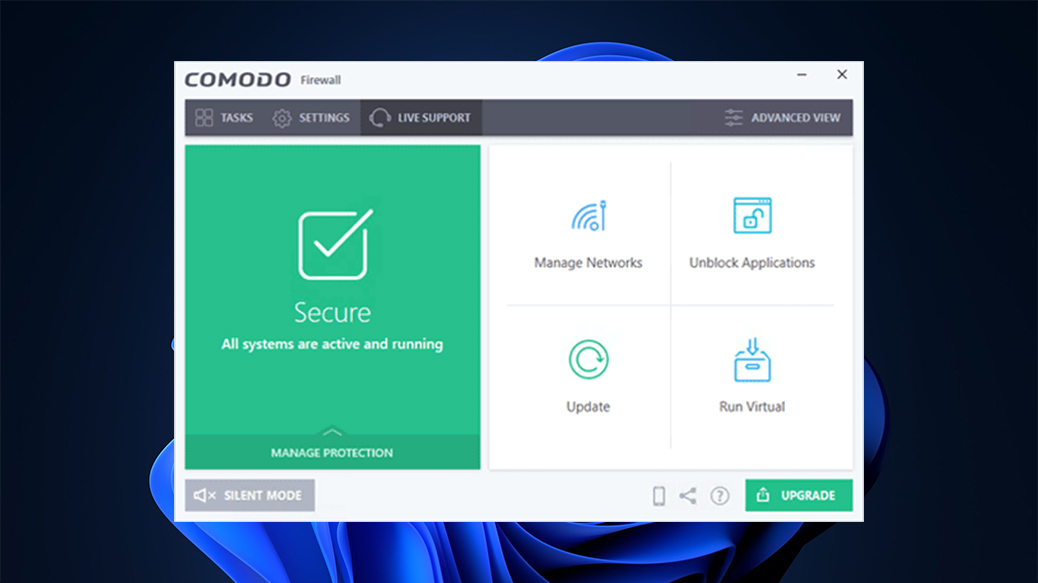Close the Comodo Firewall window
Screen dimensions: 1038x583
(x=841, y=75)
